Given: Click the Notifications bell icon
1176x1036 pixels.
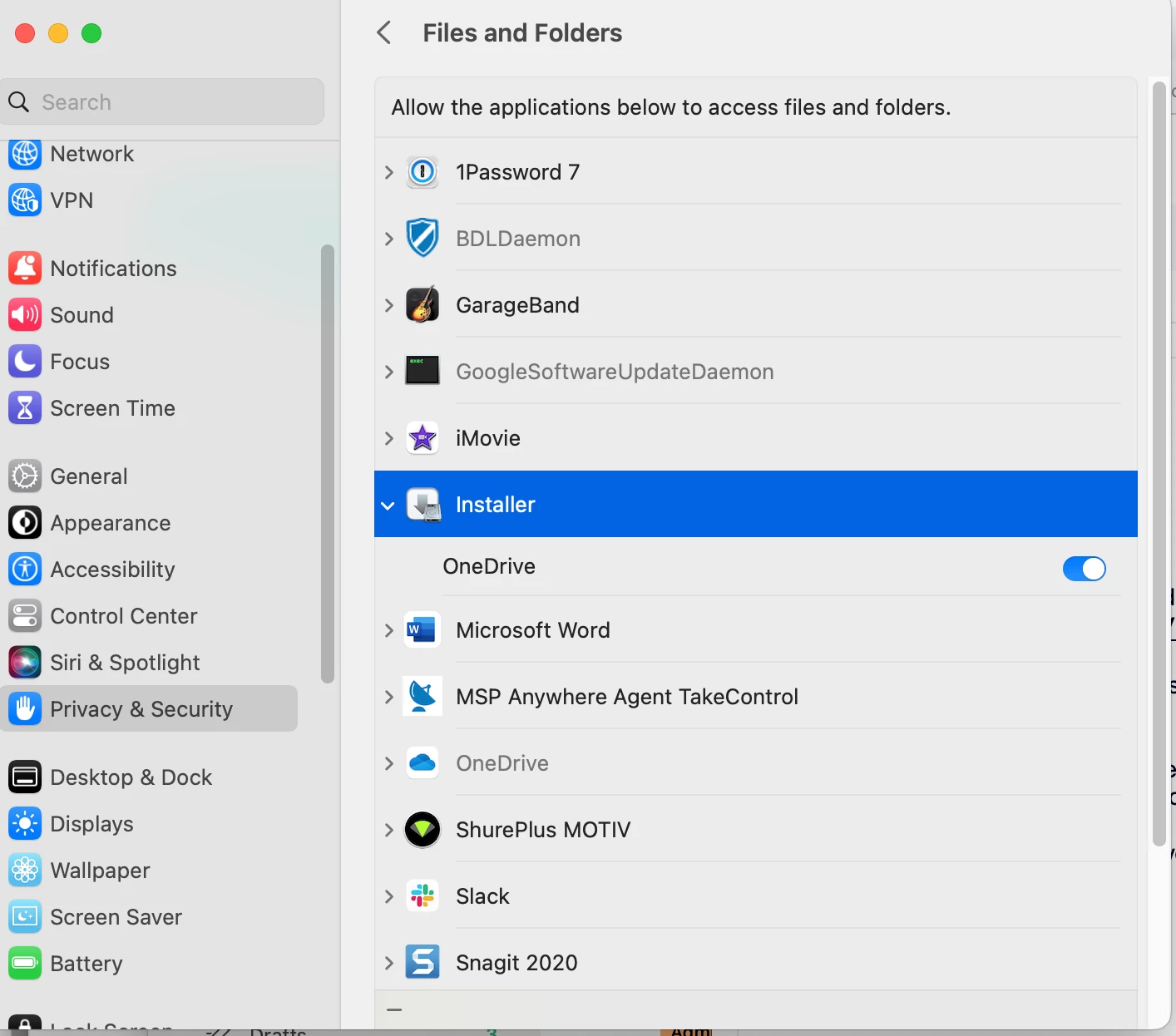Looking at the screenshot, I should pyautogui.click(x=25, y=269).
